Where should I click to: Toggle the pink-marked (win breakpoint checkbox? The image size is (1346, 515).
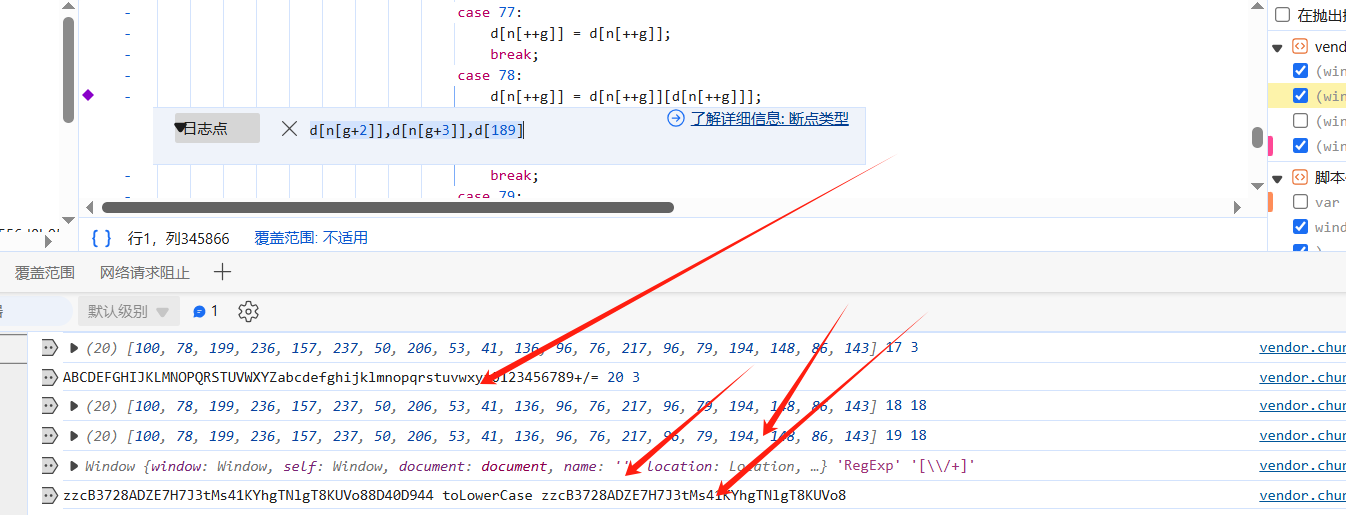pyautogui.click(x=1300, y=146)
